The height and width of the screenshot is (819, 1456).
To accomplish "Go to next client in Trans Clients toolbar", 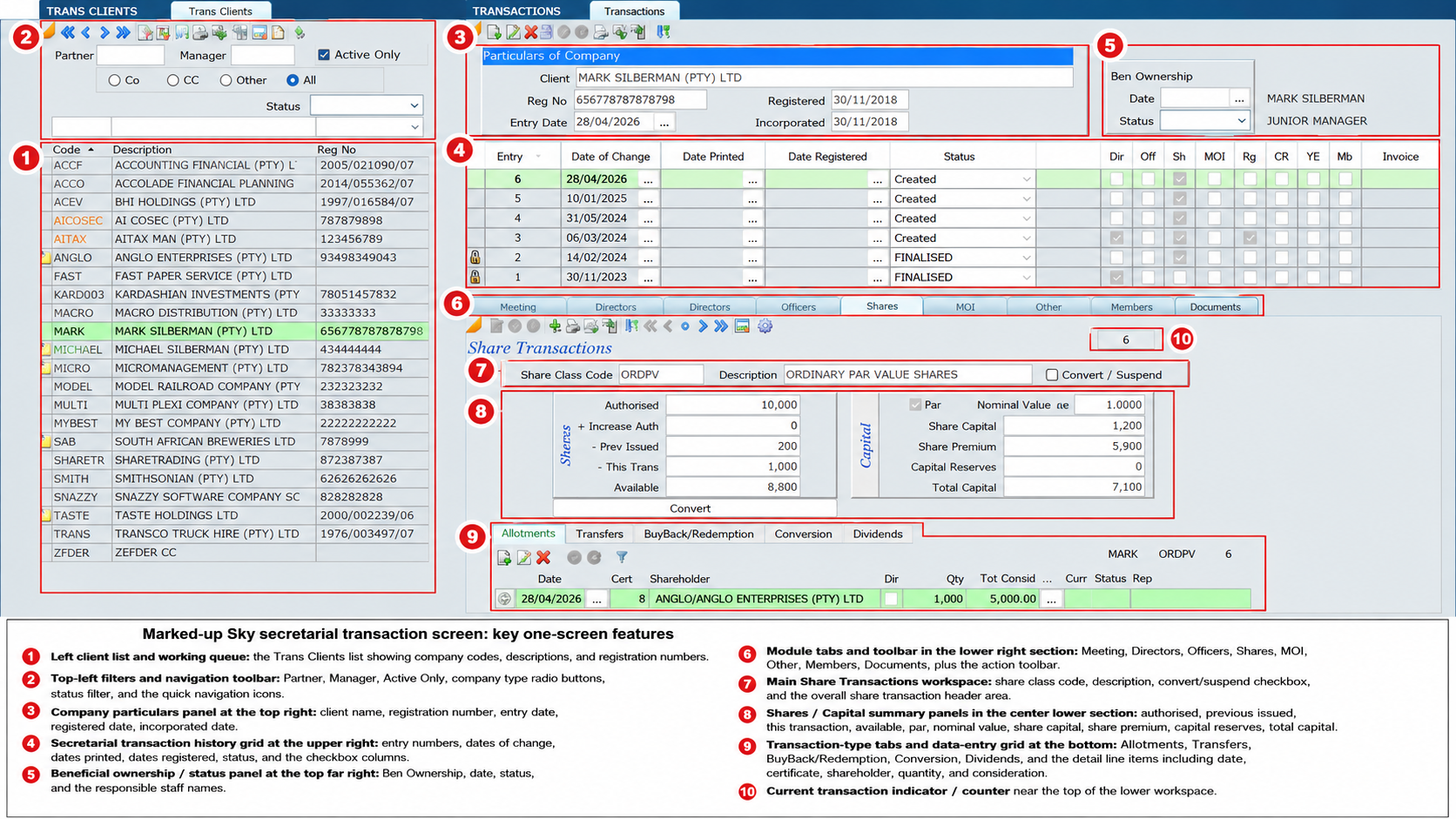I will (104, 33).
